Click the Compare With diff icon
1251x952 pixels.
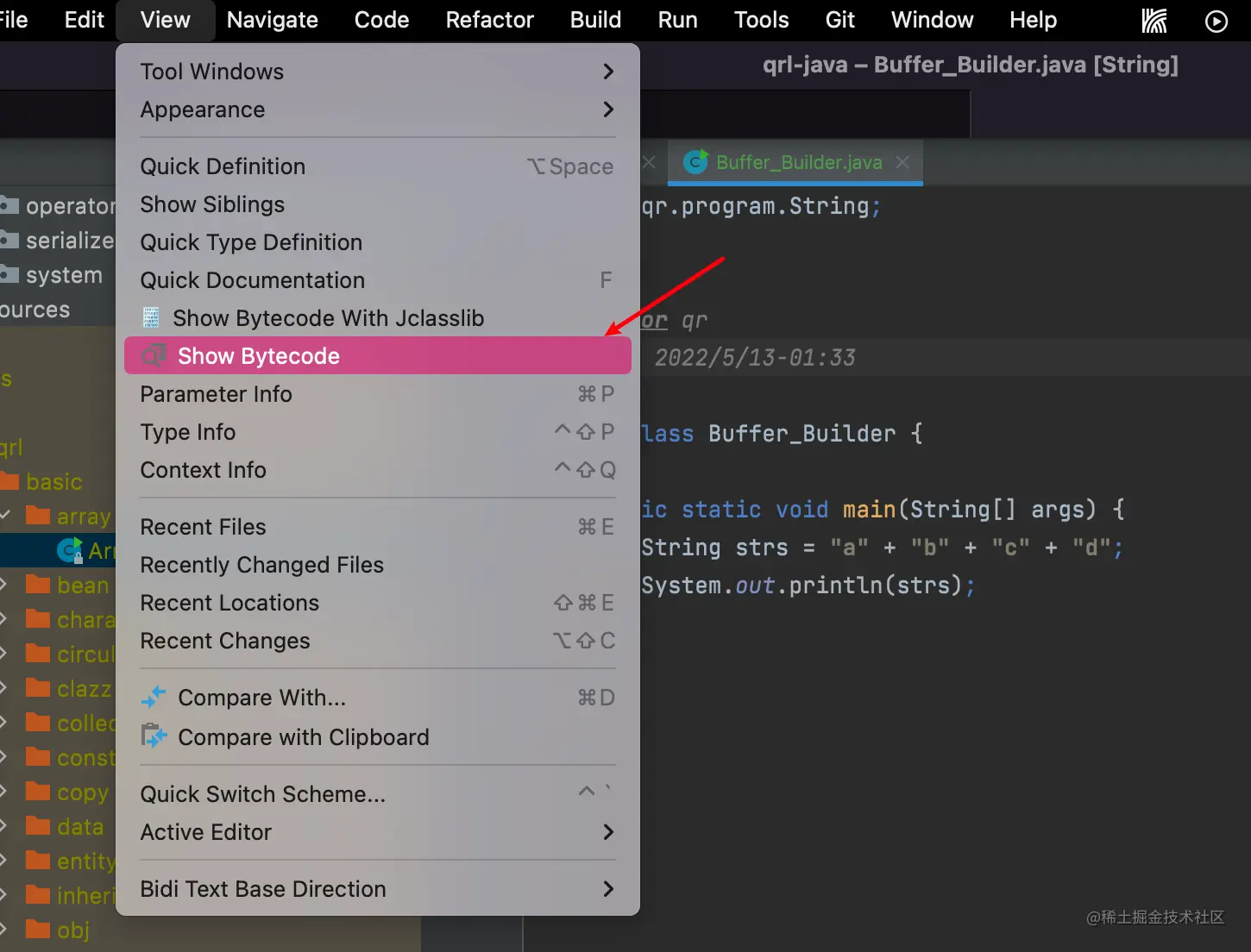click(154, 698)
